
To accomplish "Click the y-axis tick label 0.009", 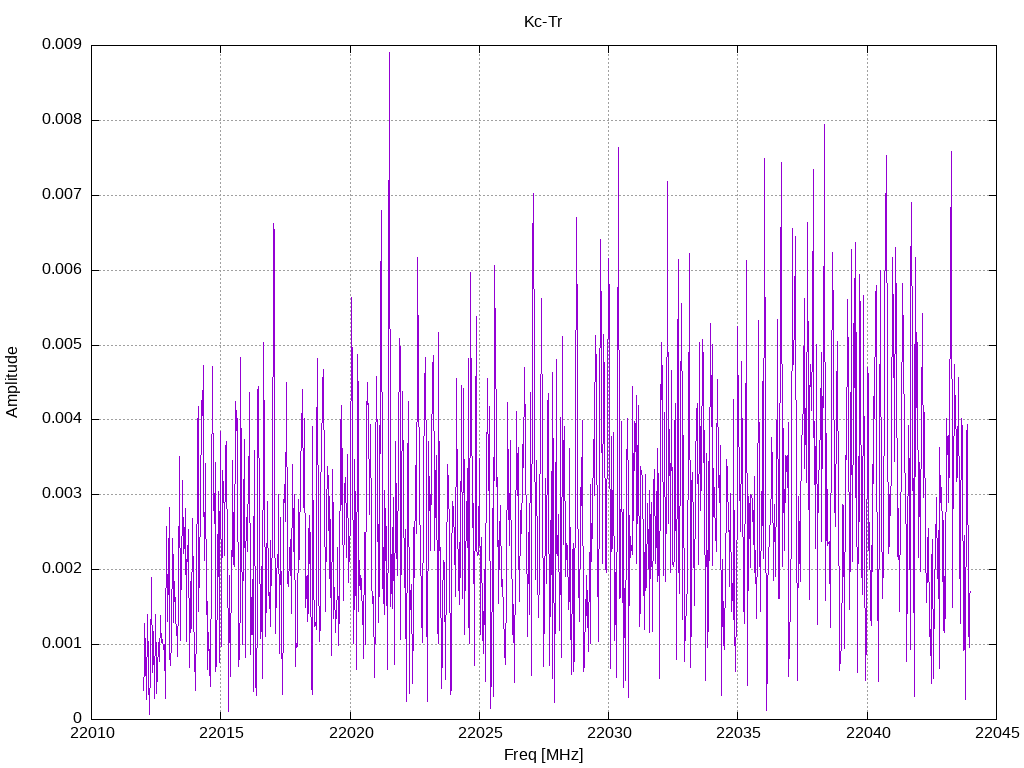I will coord(62,44).
